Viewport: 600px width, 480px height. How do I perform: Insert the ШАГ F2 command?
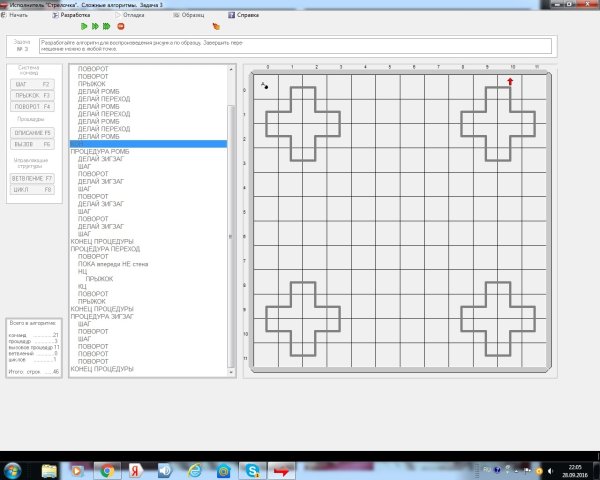(32, 84)
